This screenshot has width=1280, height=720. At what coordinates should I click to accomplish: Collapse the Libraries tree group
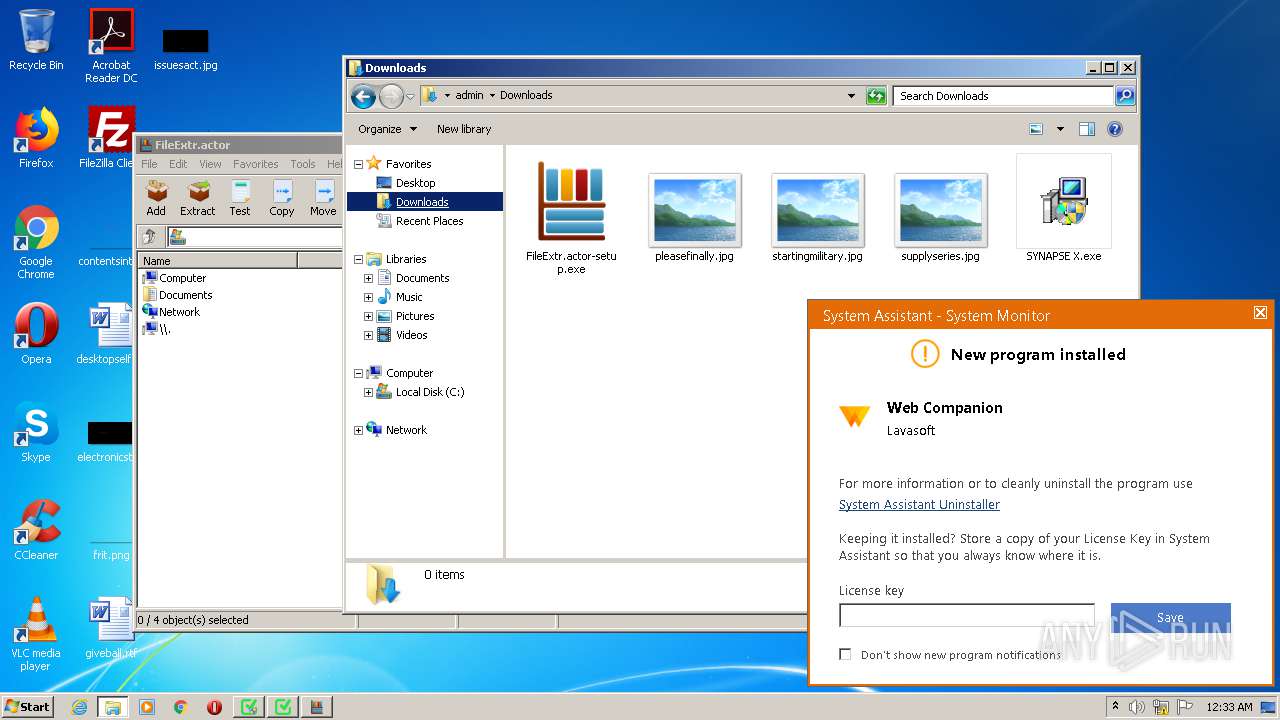[x=359, y=259]
